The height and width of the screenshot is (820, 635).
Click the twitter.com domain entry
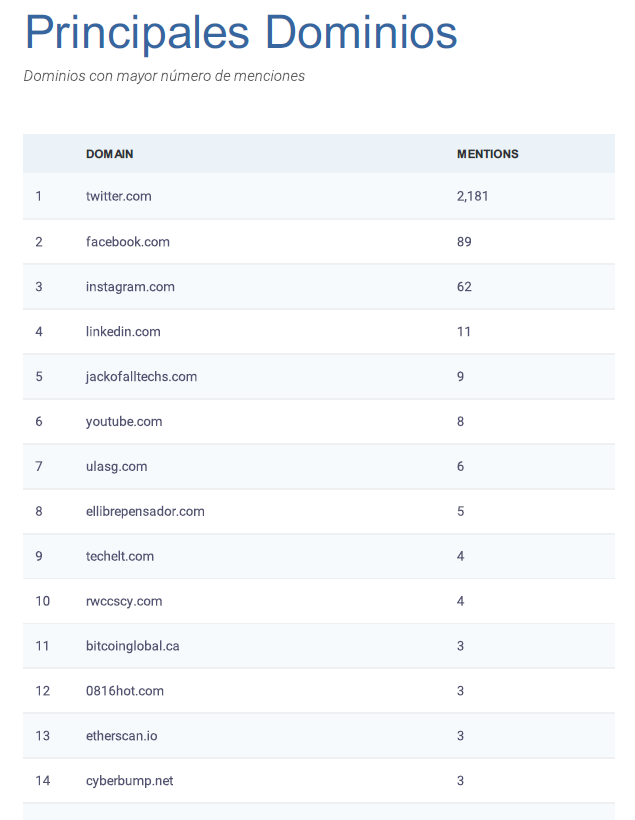tap(119, 196)
